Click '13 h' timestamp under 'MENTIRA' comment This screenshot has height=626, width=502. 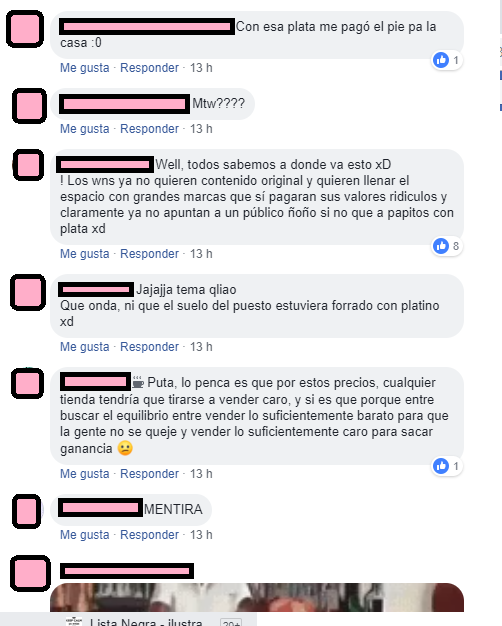(x=201, y=535)
